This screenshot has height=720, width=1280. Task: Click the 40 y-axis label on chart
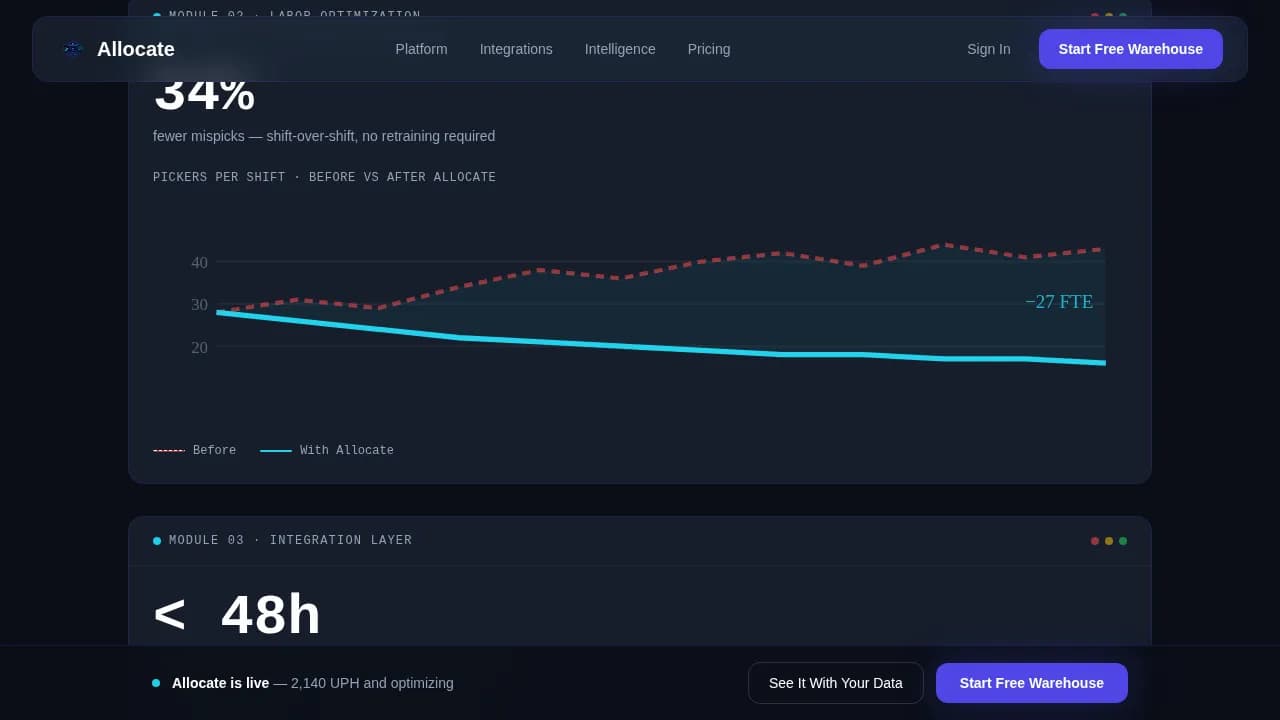(x=200, y=263)
